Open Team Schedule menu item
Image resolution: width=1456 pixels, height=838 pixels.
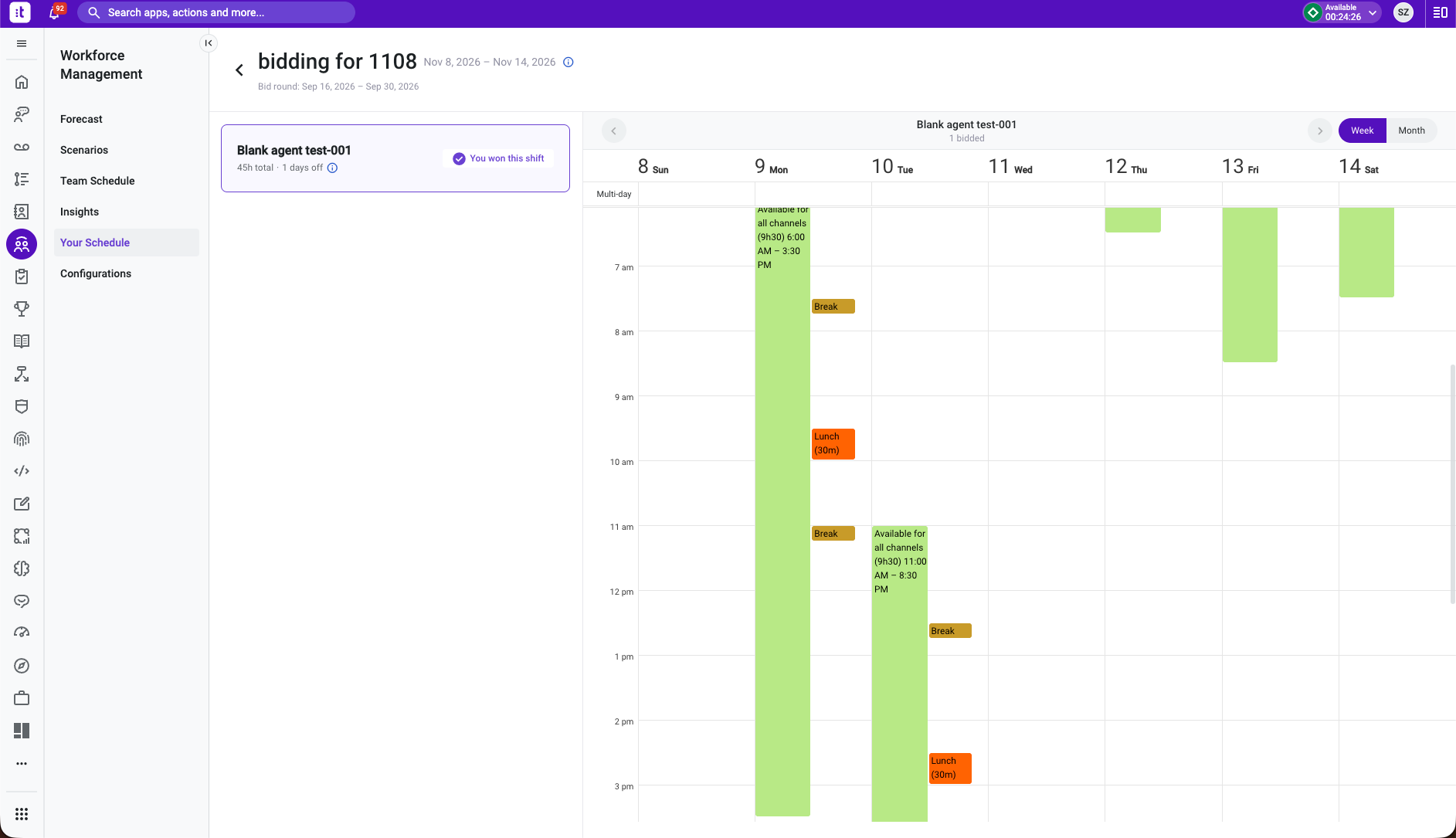pos(97,181)
